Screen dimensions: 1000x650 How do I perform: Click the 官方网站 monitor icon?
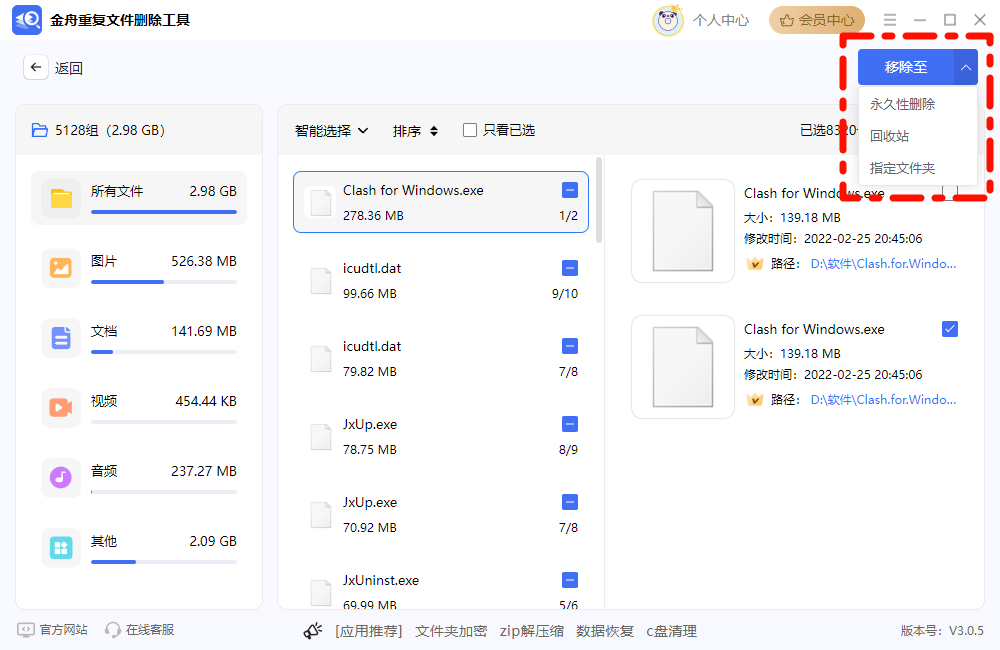(26, 630)
